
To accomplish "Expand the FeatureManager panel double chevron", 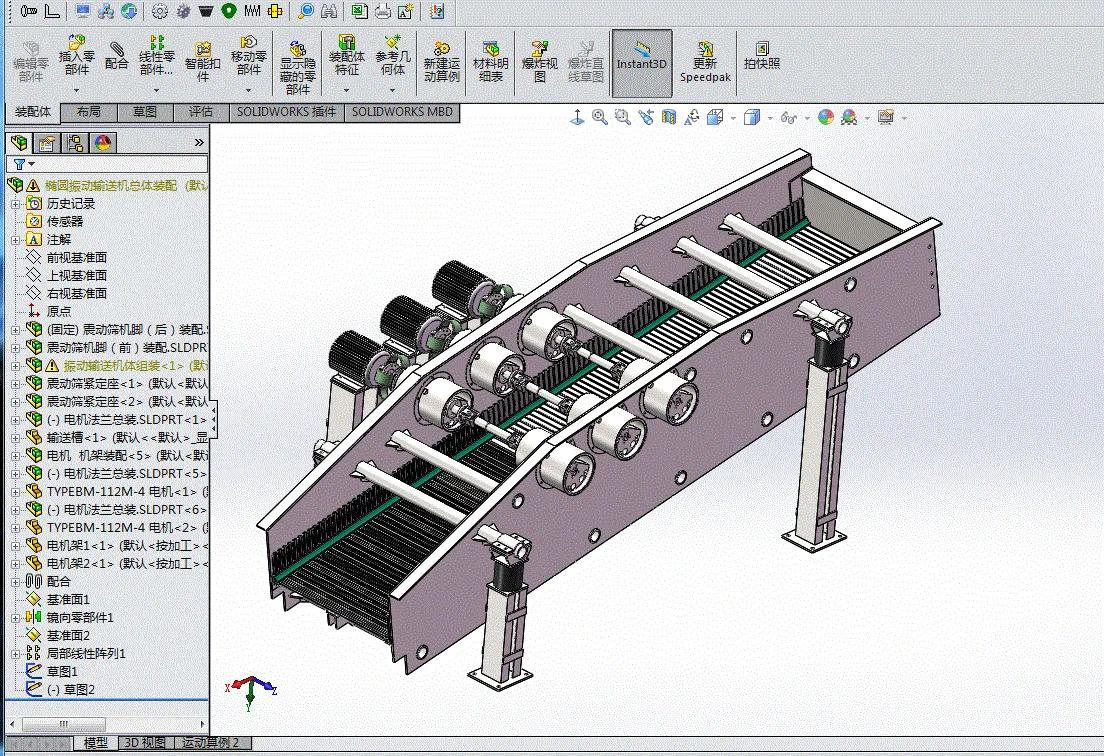I will point(199,143).
